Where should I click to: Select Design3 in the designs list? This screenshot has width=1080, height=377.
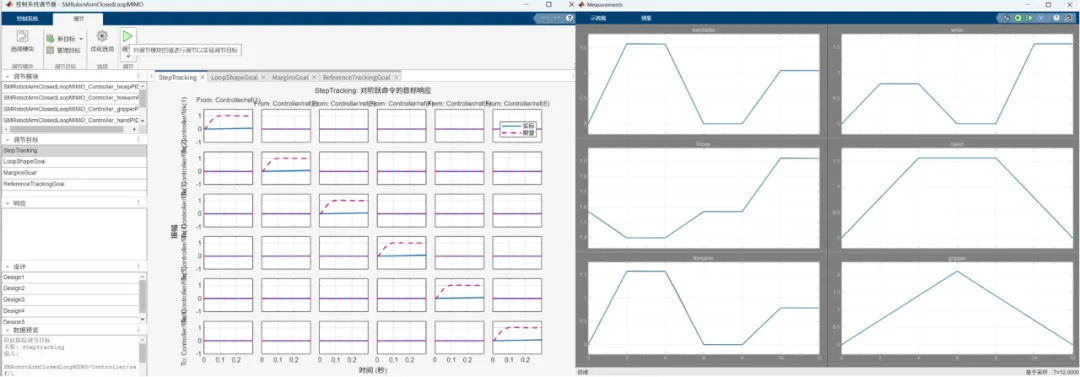70,300
